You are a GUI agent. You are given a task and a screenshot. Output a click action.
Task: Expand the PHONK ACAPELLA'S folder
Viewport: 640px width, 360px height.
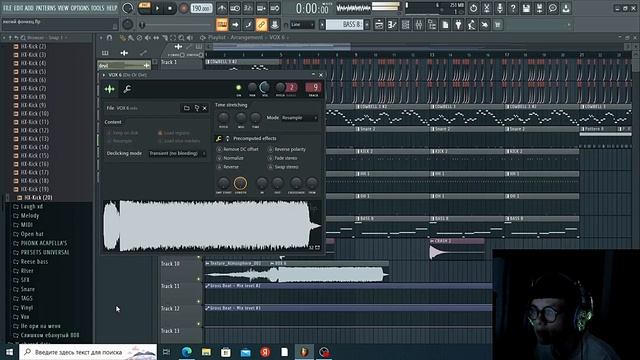(44, 243)
